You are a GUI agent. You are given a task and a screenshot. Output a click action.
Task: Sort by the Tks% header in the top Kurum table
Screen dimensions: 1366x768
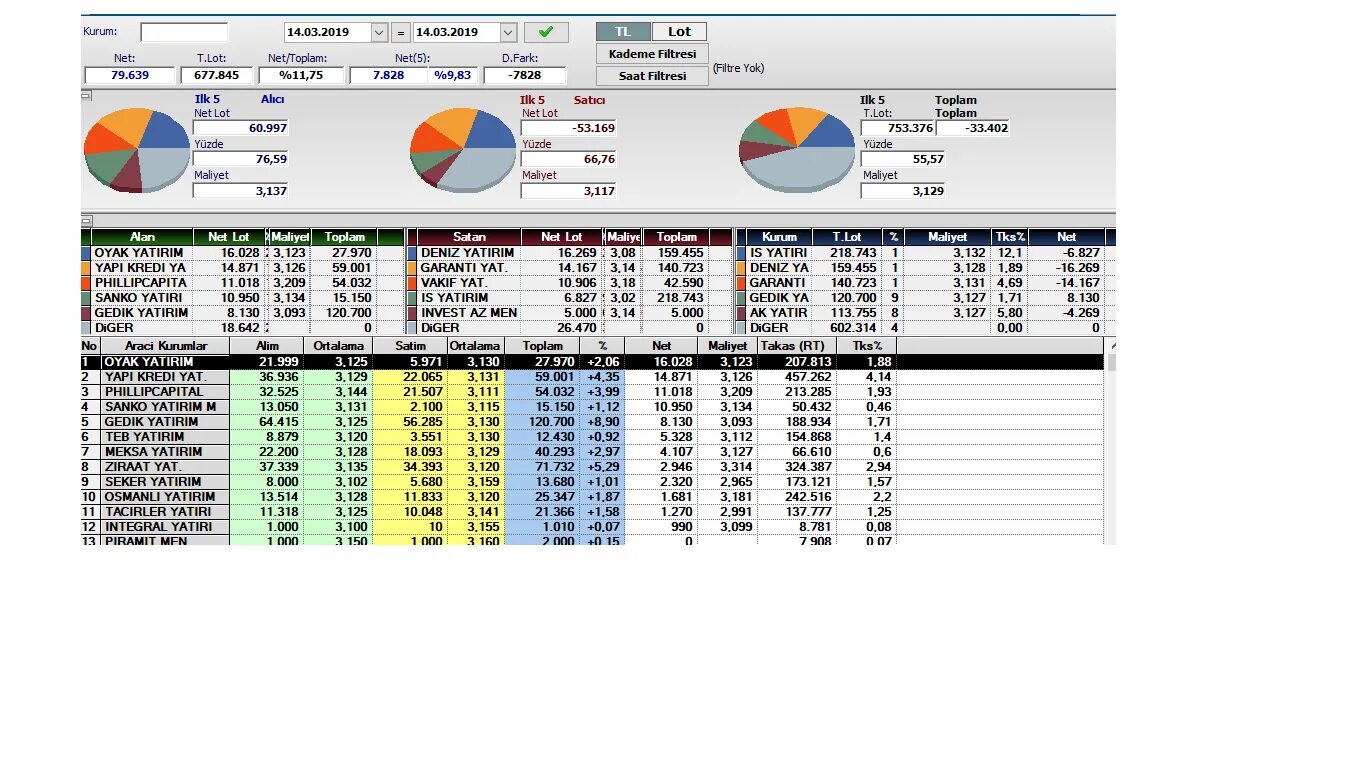(1010, 237)
